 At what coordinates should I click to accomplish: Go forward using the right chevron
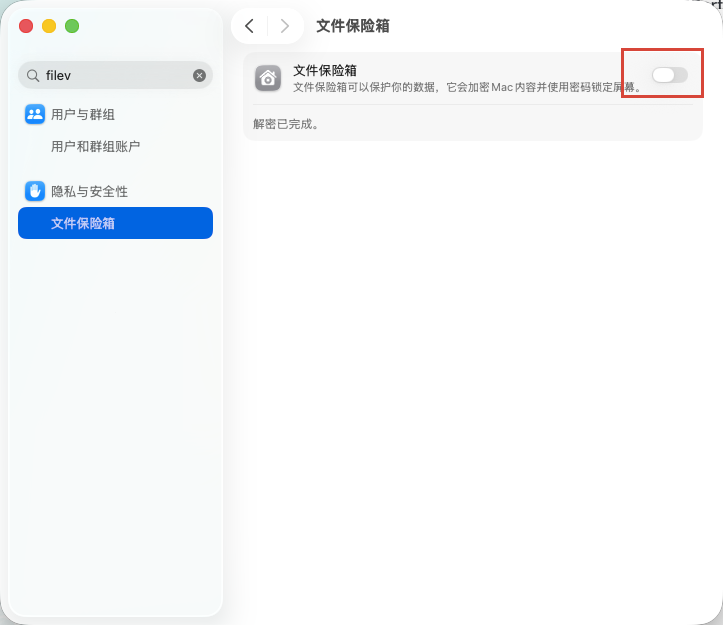pyautogui.click(x=285, y=26)
